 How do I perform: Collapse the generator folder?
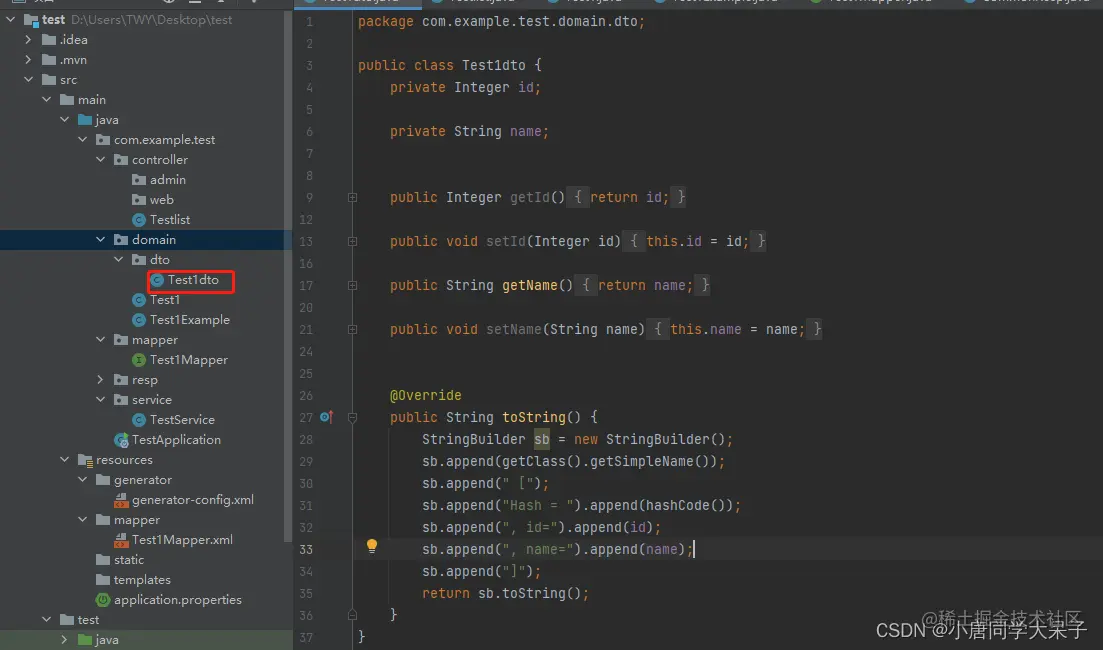point(82,480)
